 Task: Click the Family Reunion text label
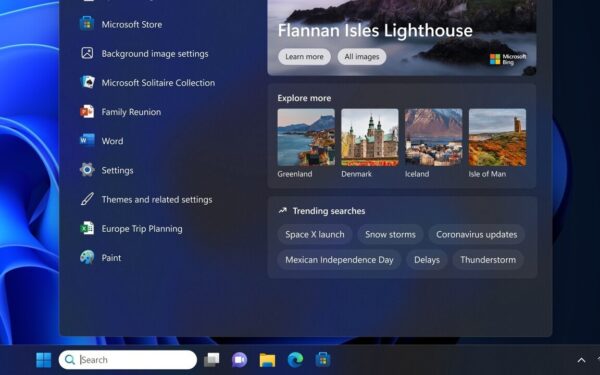131,112
